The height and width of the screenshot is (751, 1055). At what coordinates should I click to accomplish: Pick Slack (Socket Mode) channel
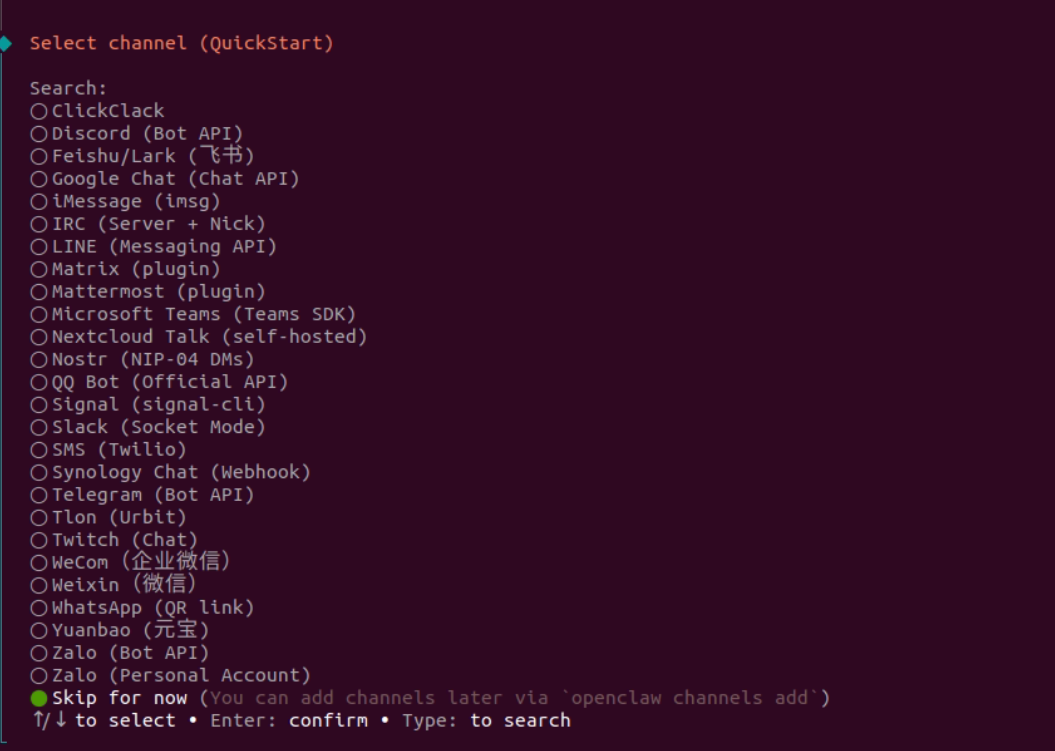tap(148, 427)
